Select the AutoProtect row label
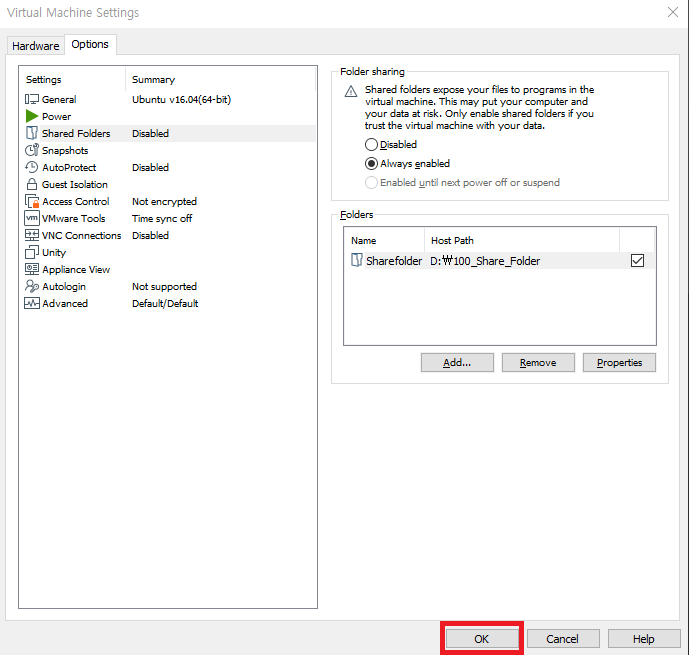Image resolution: width=689 pixels, height=655 pixels. (69, 167)
